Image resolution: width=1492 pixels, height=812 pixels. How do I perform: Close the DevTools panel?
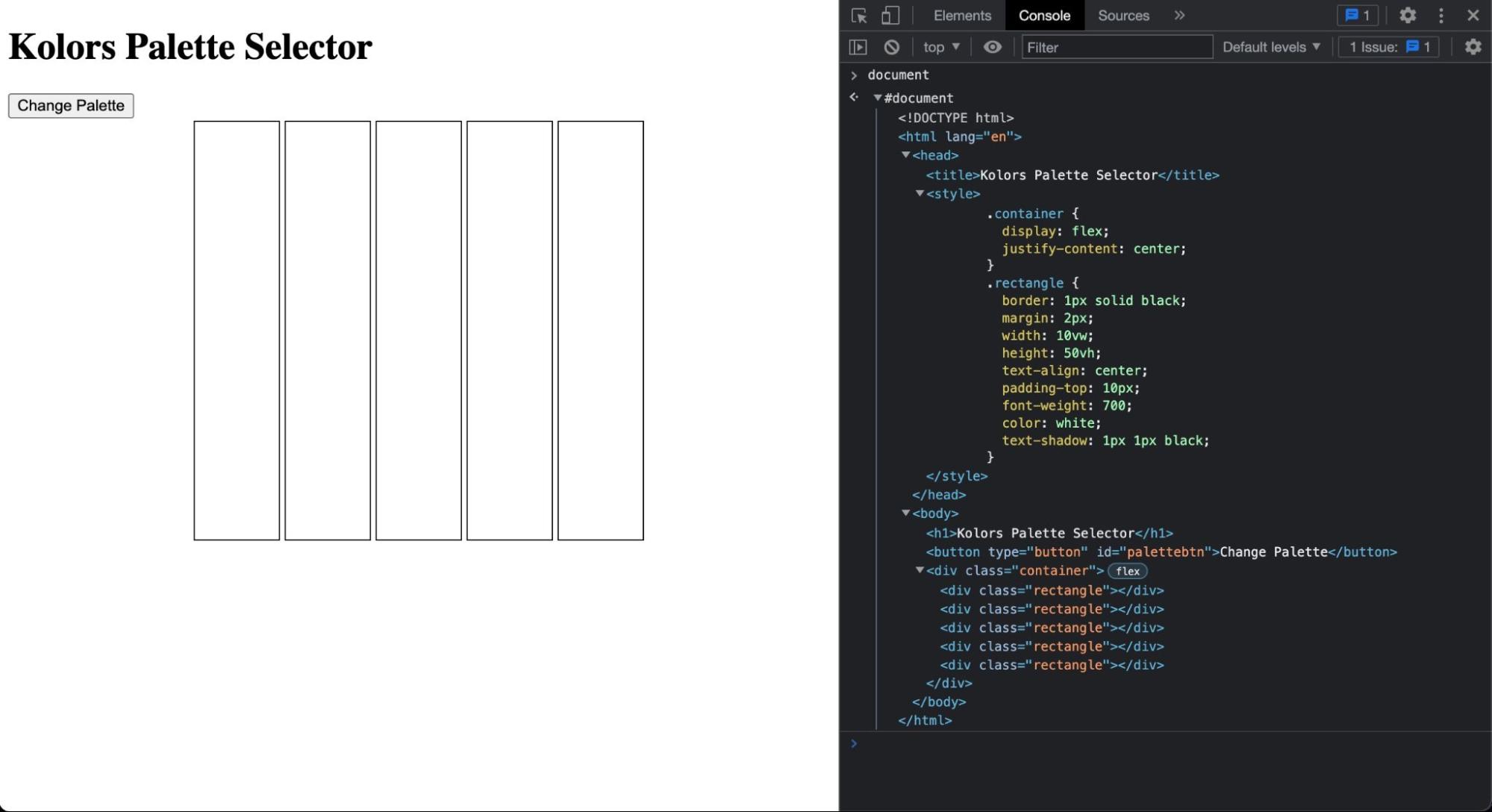(1473, 16)
